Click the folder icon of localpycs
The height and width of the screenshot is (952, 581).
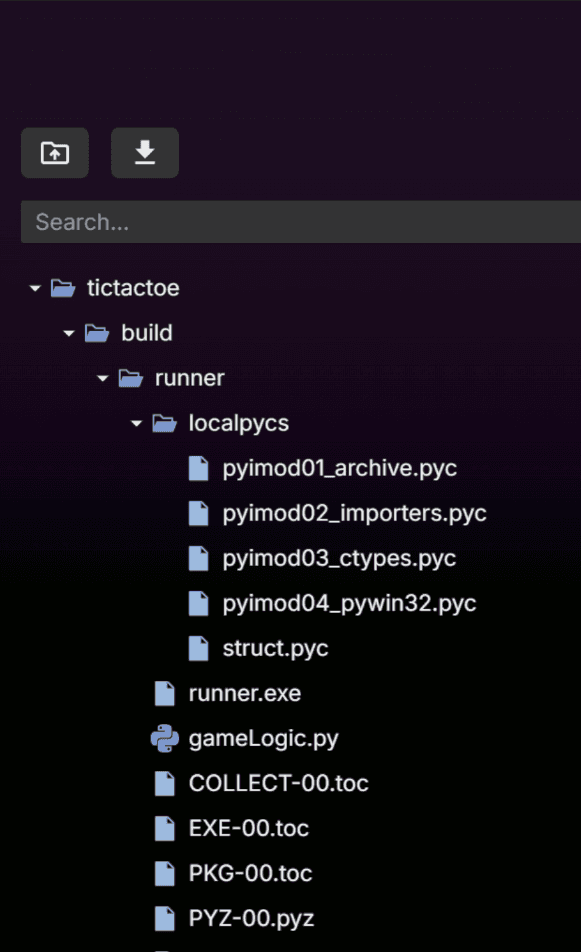[x=165, y=423]
